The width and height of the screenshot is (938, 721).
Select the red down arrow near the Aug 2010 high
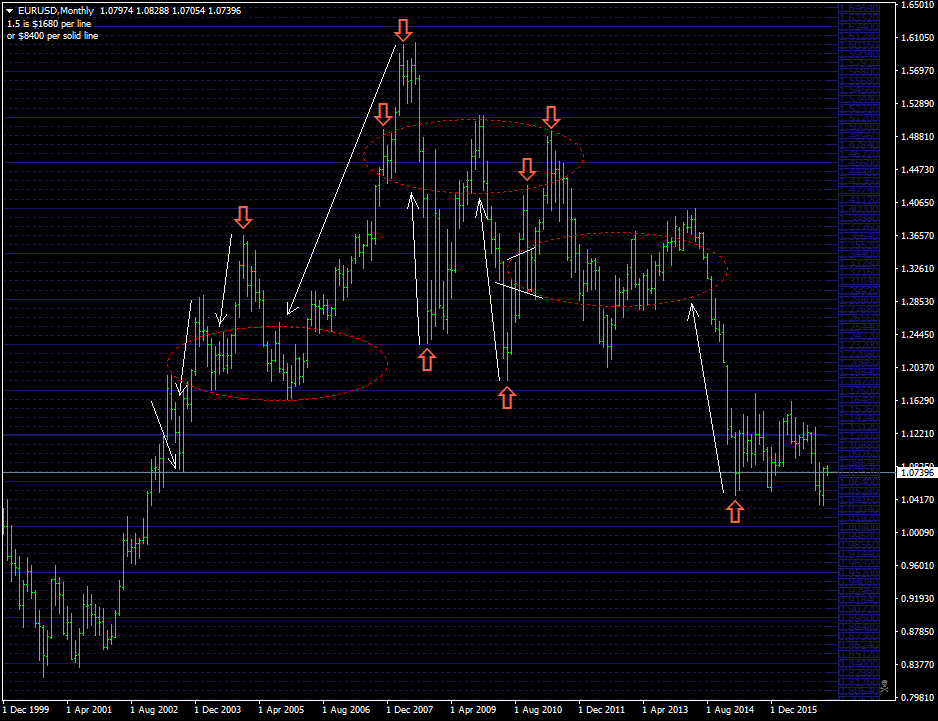click(552, 118)
